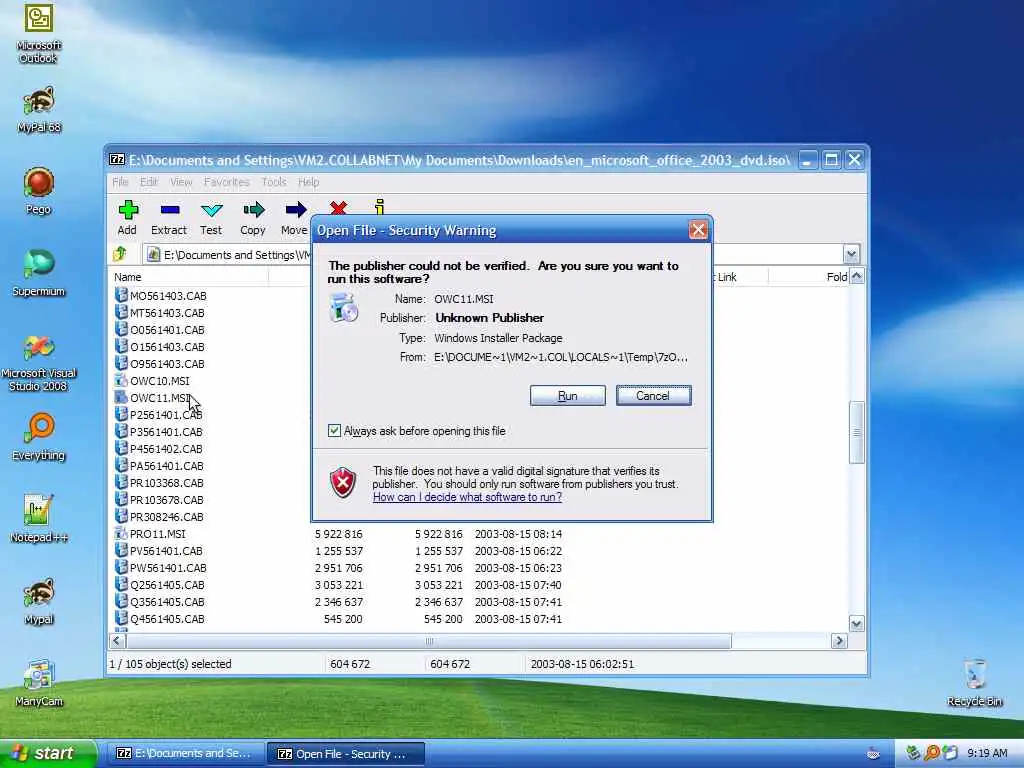Image resolution: width=1024 pixels, height=768 pixels.
Task: Click the vertical scrollbar thumb in file list
Action: (856, 432)
